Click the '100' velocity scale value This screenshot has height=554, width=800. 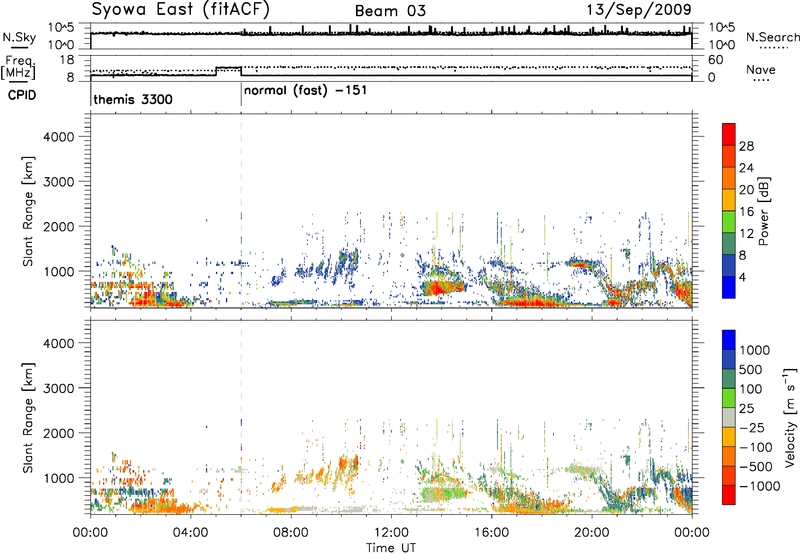click(751, 389)
